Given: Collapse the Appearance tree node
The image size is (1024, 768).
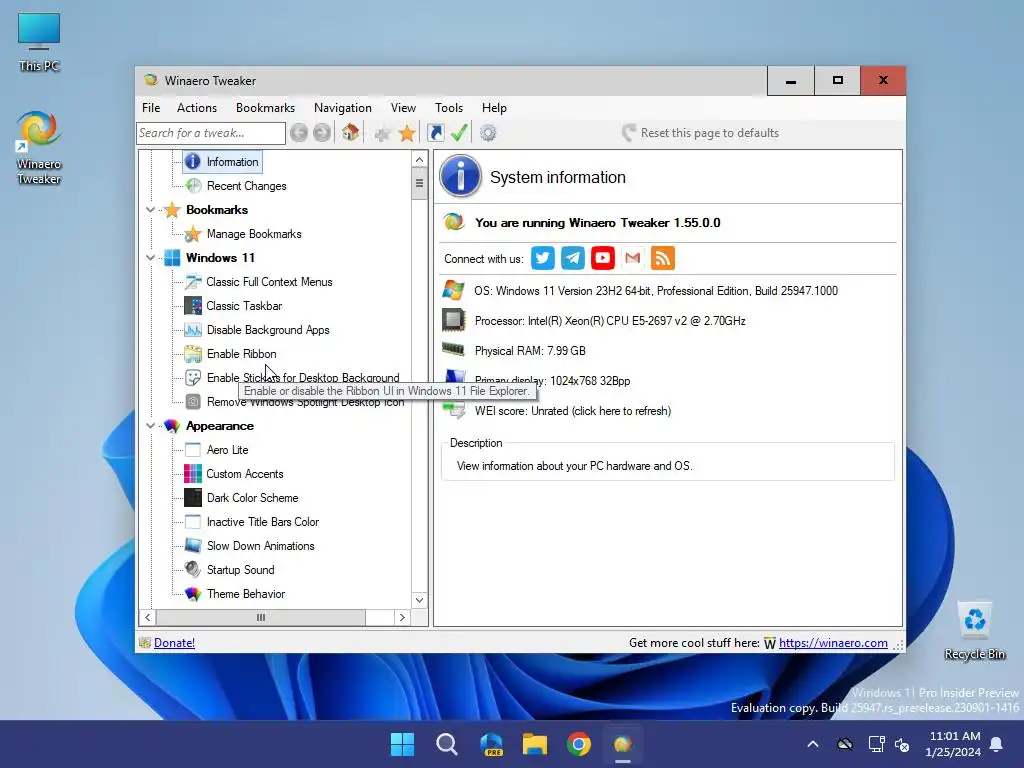Looking at the screenshot, I should (x=150, y=426).
